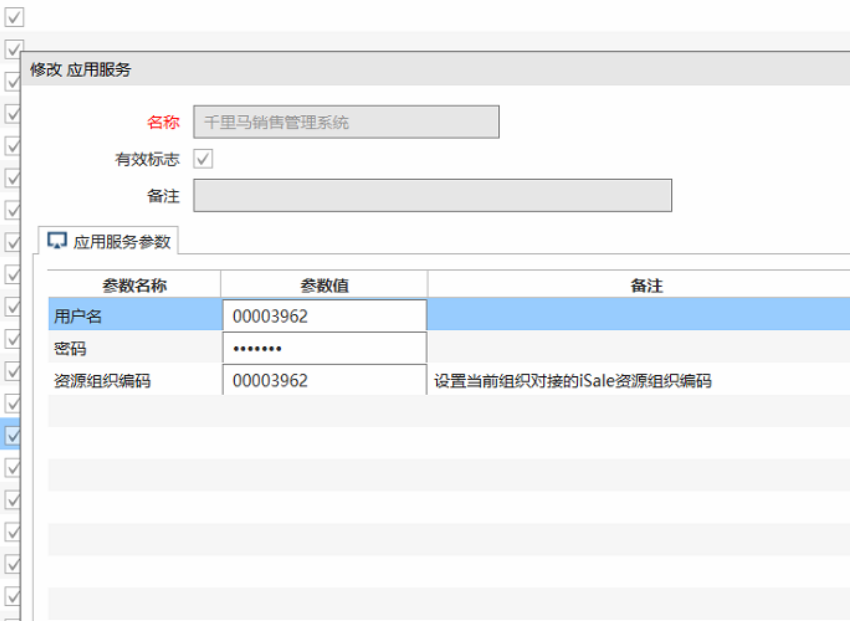Click the monitor icon on 应用服务参数 tab
The width and height of the screenshot is (855, 625).
(57, 241)
